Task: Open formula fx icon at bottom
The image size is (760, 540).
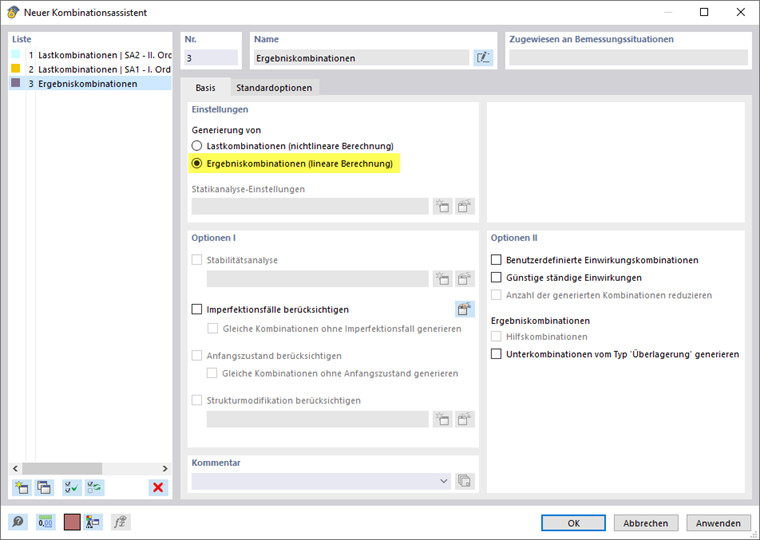Action: 120,522
